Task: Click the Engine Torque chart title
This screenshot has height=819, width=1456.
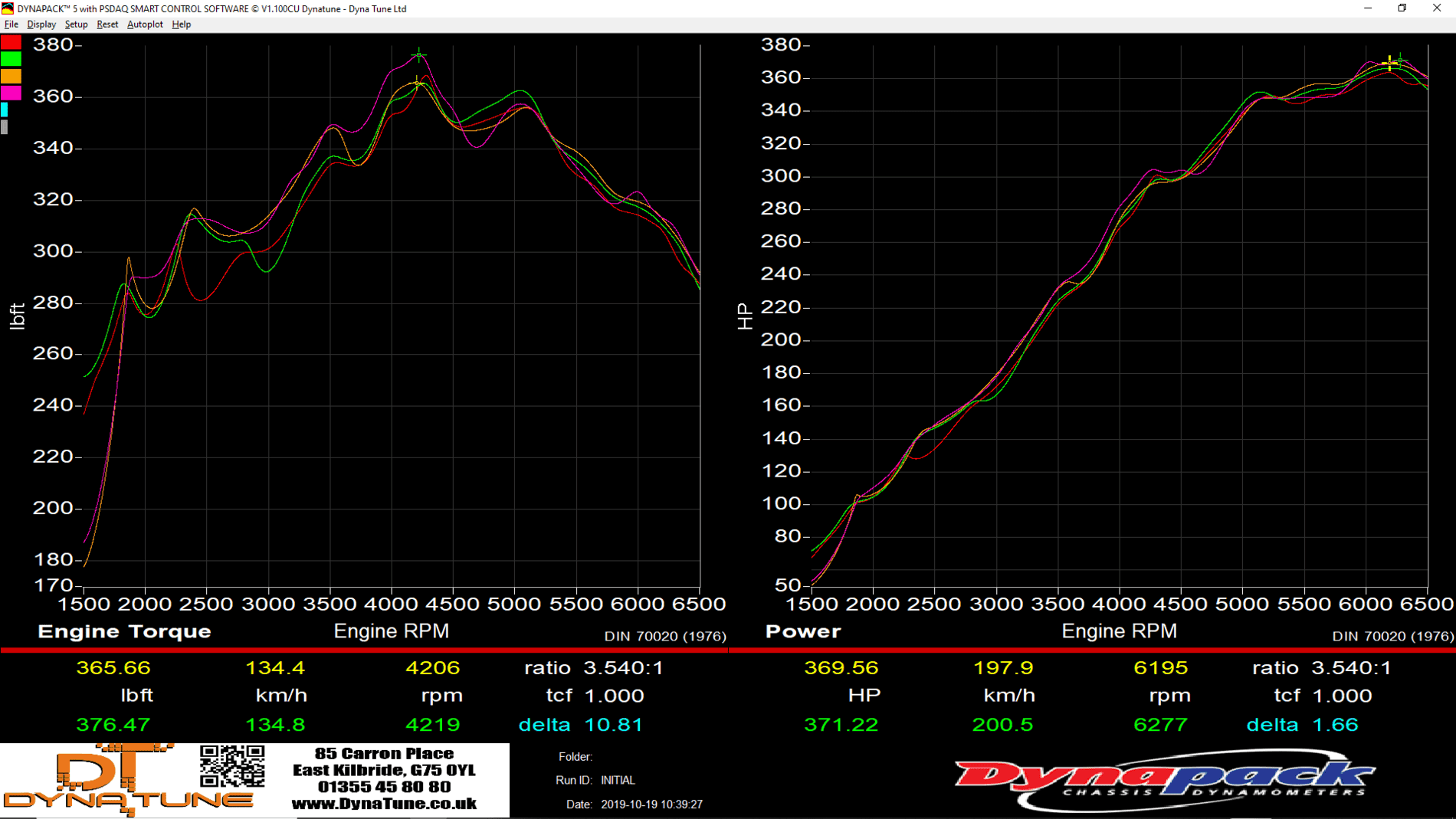Action: point(124,631)
